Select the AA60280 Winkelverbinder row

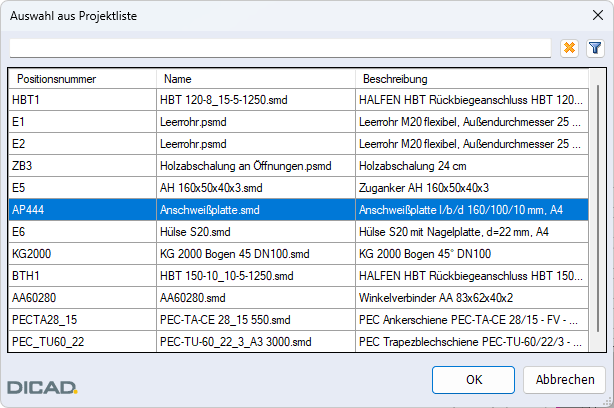(298, 298)
